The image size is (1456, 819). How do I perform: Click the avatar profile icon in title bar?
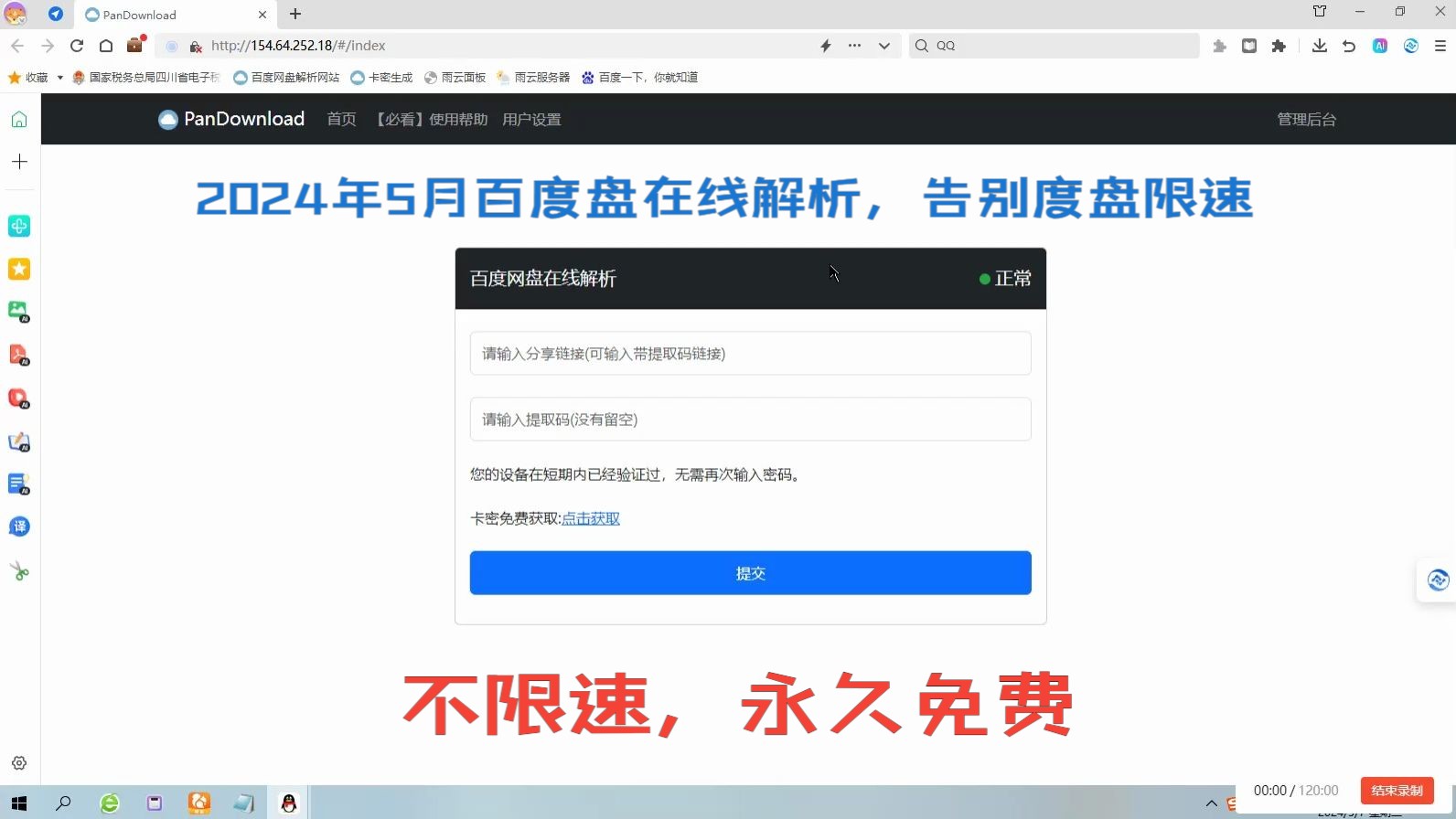point(16,14)
